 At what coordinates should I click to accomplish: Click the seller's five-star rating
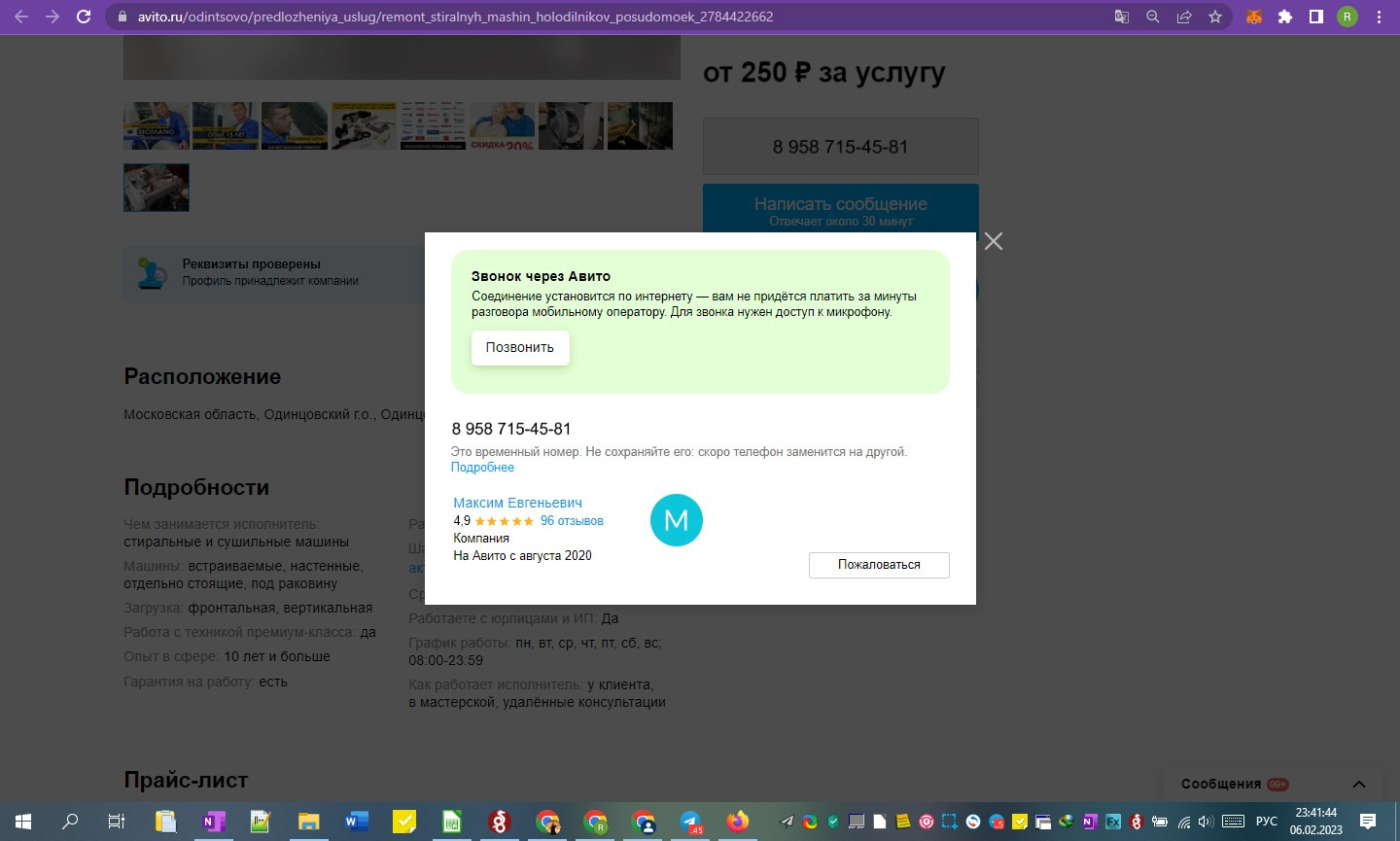tap(504, 521)
